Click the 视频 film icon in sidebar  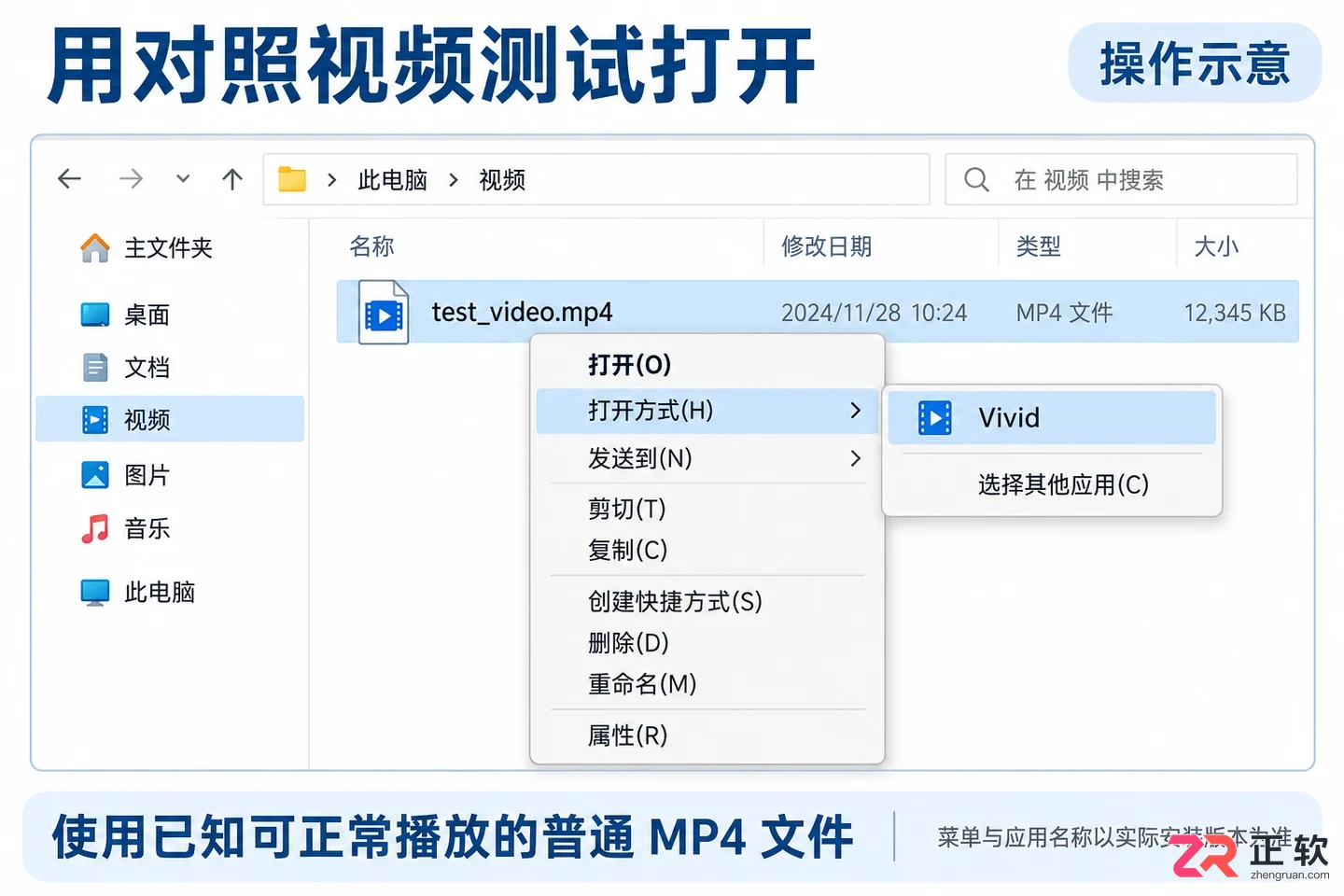click(95, 420)
